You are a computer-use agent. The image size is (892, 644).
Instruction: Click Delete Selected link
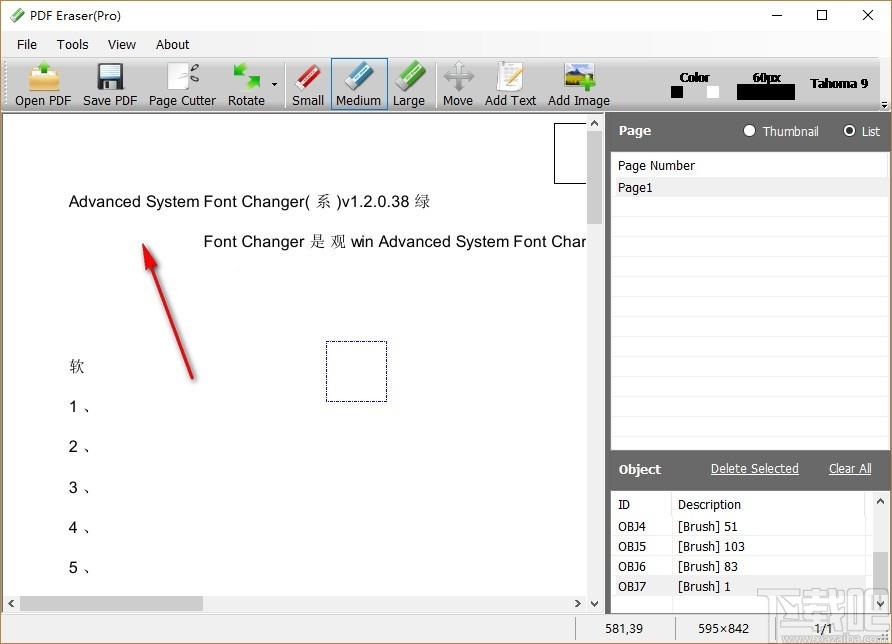[754, 469]
